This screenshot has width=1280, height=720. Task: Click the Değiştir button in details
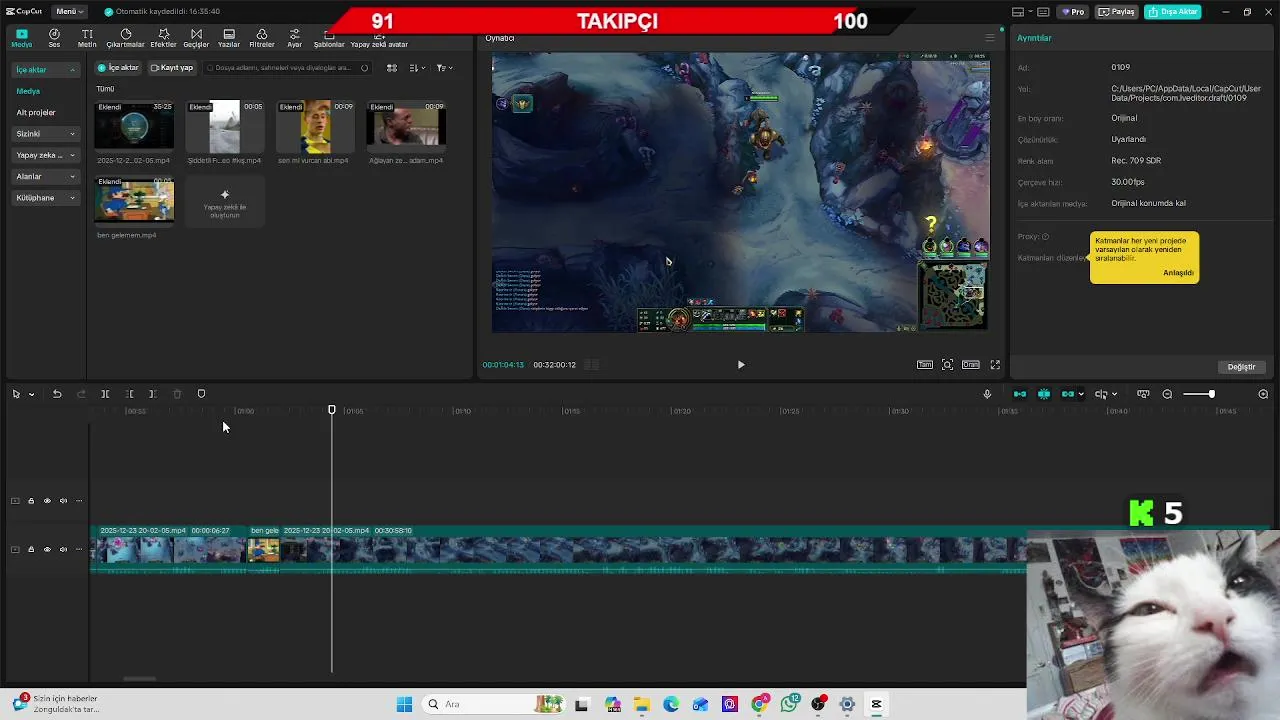(1241, 367)
